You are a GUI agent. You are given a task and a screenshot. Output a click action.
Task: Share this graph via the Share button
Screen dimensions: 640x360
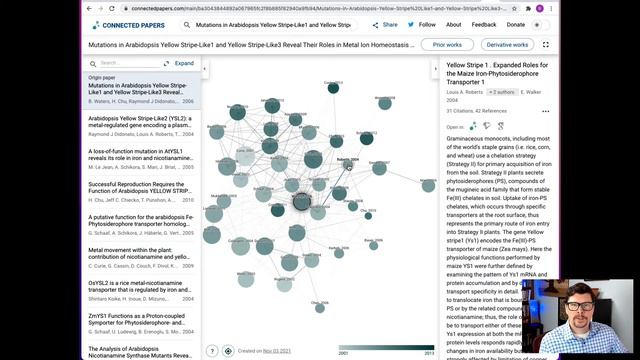[385, 25]
